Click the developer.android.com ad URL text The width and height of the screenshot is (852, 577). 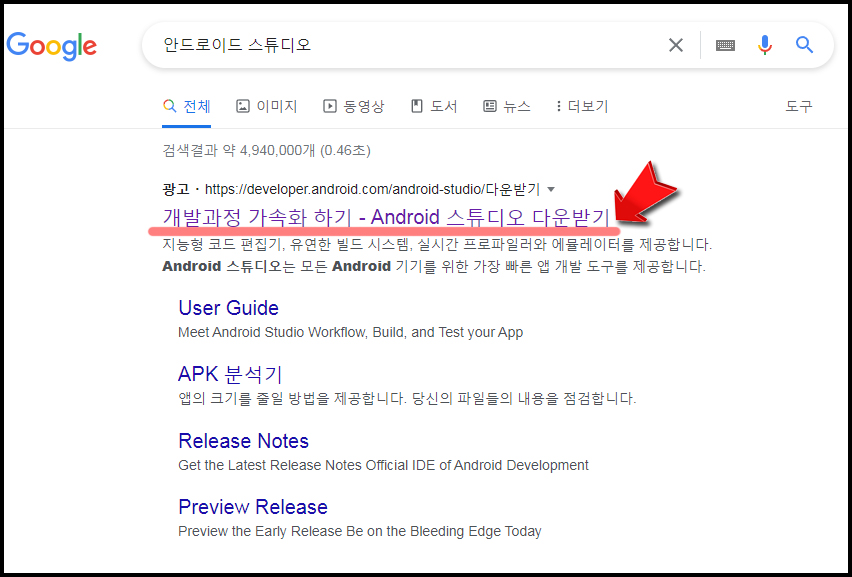tap(372, 189)
